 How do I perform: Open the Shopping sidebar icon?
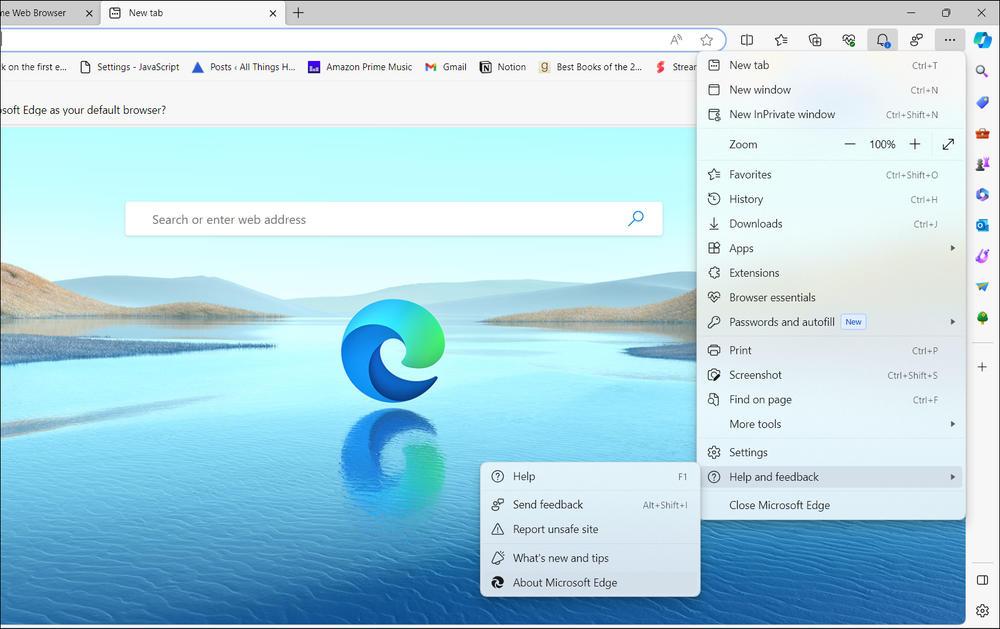pos(982,102)
